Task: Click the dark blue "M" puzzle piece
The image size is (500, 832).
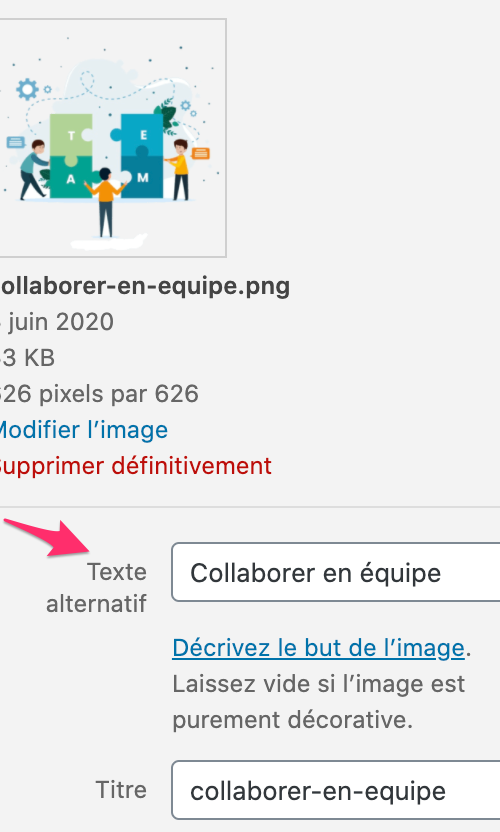Action: click(141, 177)
